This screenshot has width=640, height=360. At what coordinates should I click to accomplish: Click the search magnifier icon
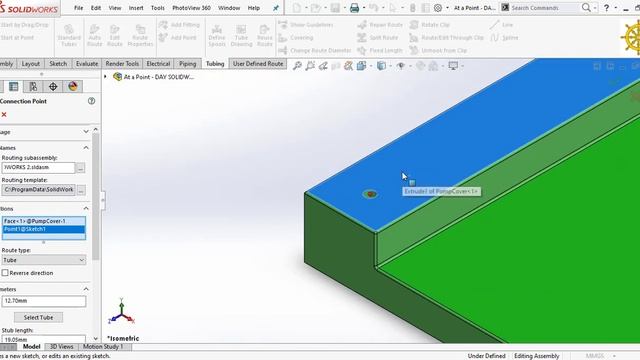[x=586, y=8]
